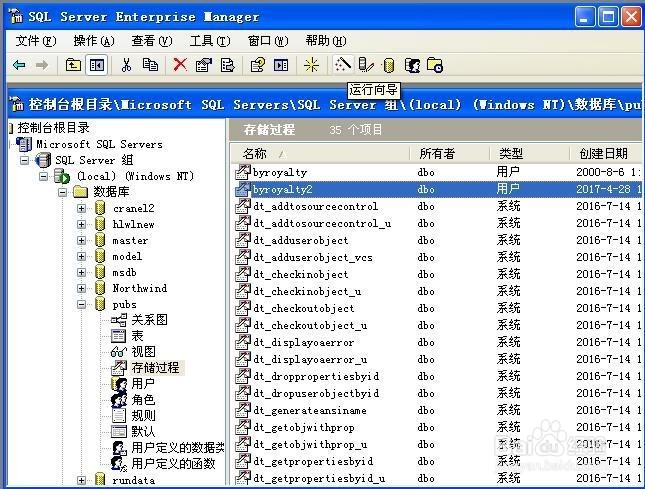Click the Forward arrow toolbar icon
Image resolution: width=645 pixels, height=489 pixels.
pos(42,65)
